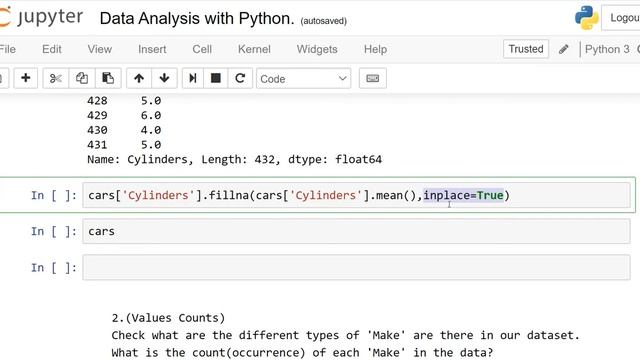Click the output row 429 6.0

coord(124,115)
